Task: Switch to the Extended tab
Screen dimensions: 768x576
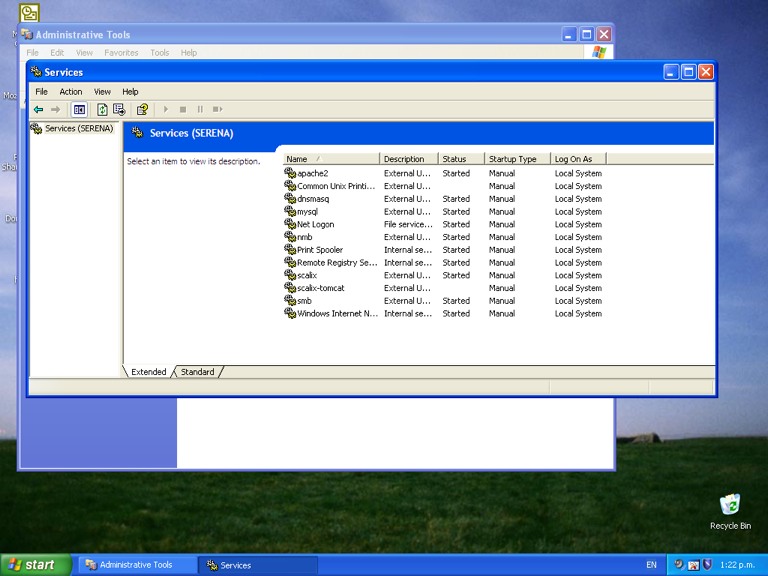Action: point(148,372)
